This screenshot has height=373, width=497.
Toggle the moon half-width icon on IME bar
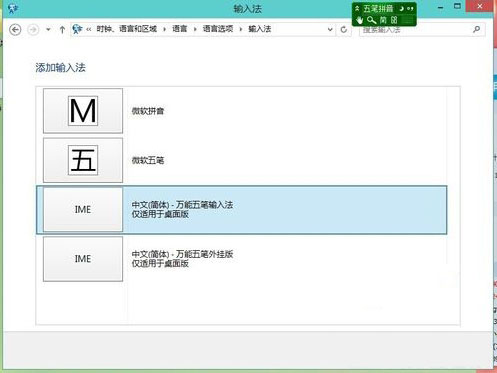[402, 9]
